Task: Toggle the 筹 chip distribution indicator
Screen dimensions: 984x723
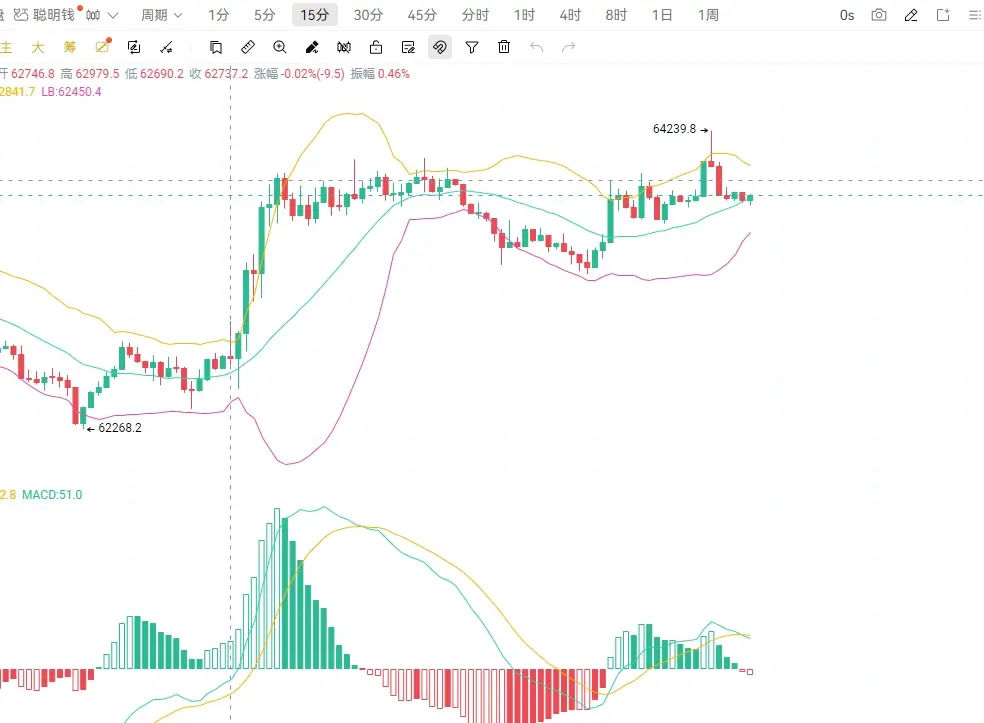Action: (70, 47)
